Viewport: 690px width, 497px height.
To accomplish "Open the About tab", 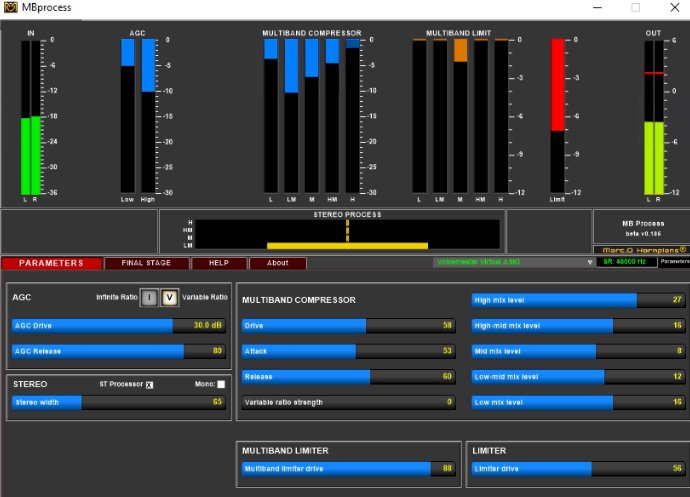I will click(x=278, y=263).
